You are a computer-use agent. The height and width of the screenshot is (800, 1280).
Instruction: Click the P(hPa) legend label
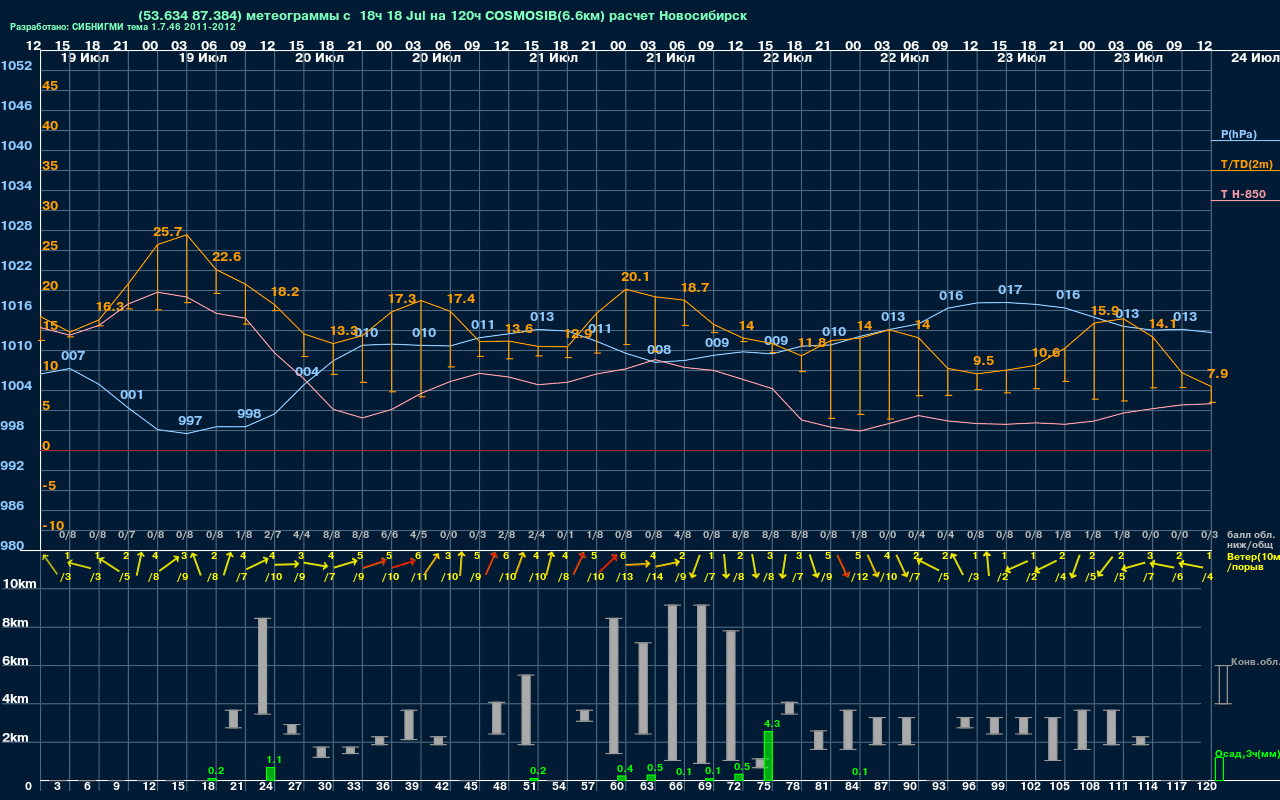(1238, 134)
